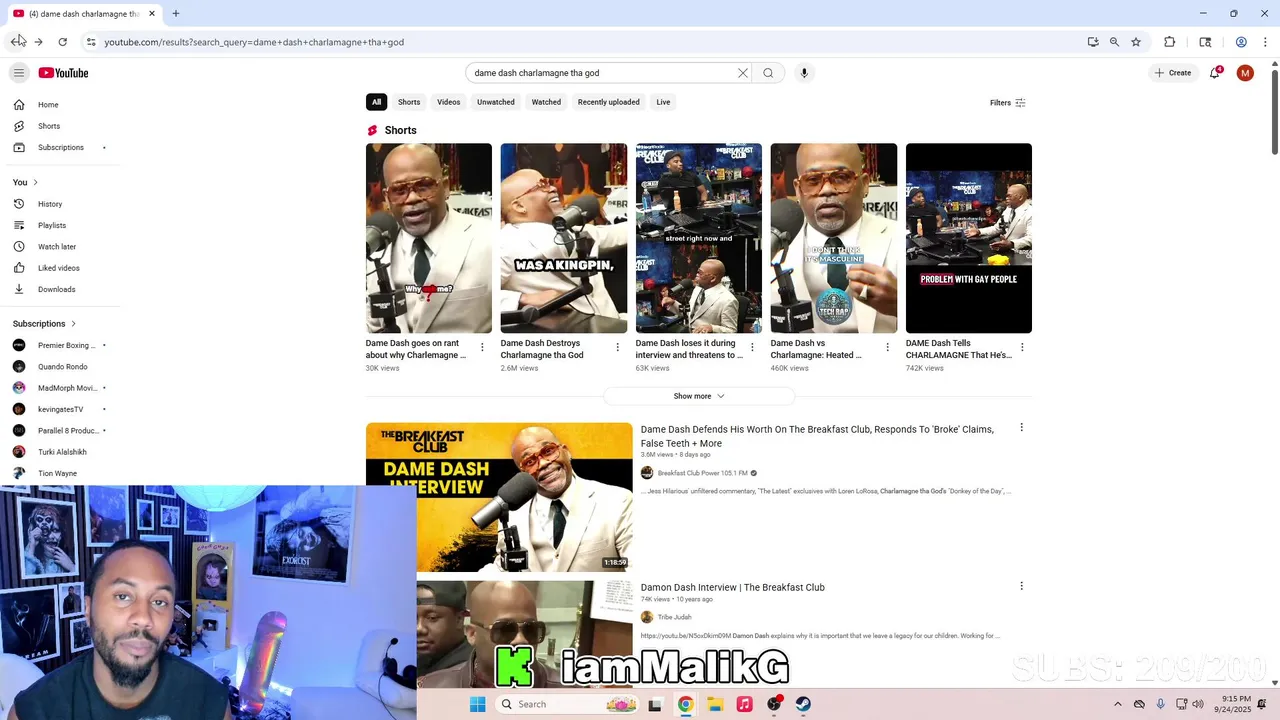Play the 'Dame Dash goes on rant' short
Viewport: 1280px width, 720px height.
429,238
